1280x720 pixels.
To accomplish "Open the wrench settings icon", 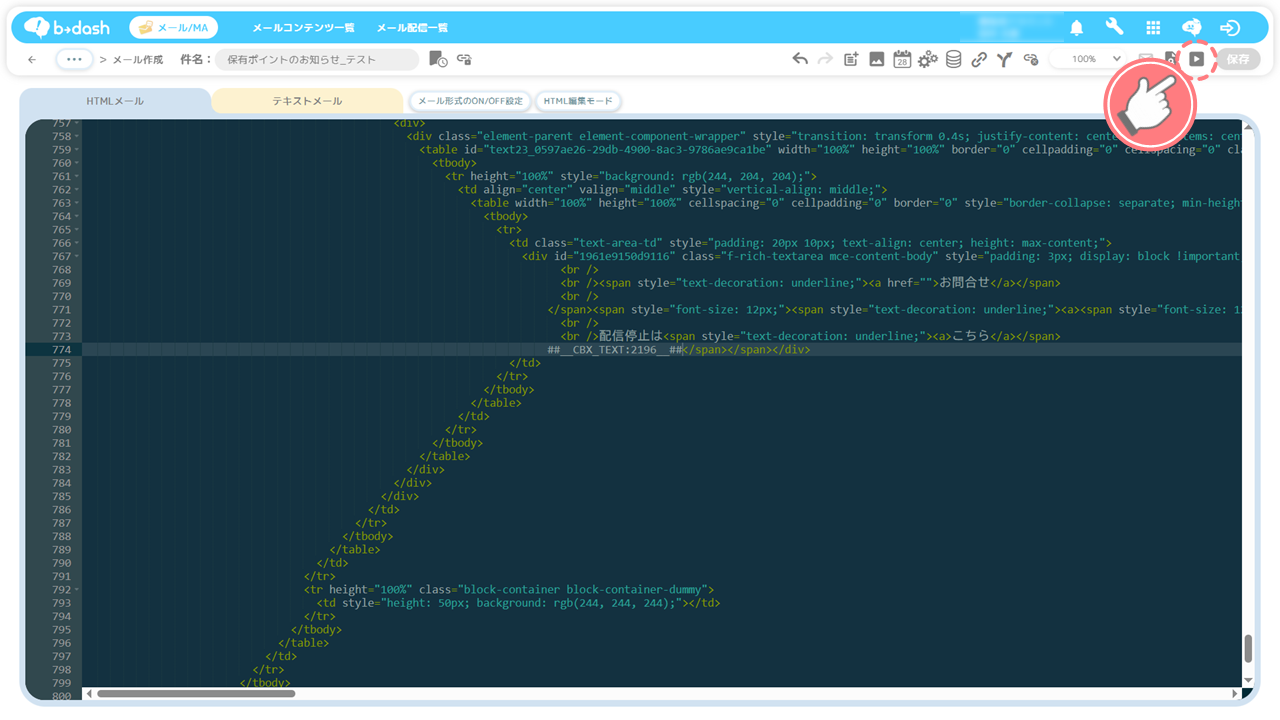I will click(1114, 27).
